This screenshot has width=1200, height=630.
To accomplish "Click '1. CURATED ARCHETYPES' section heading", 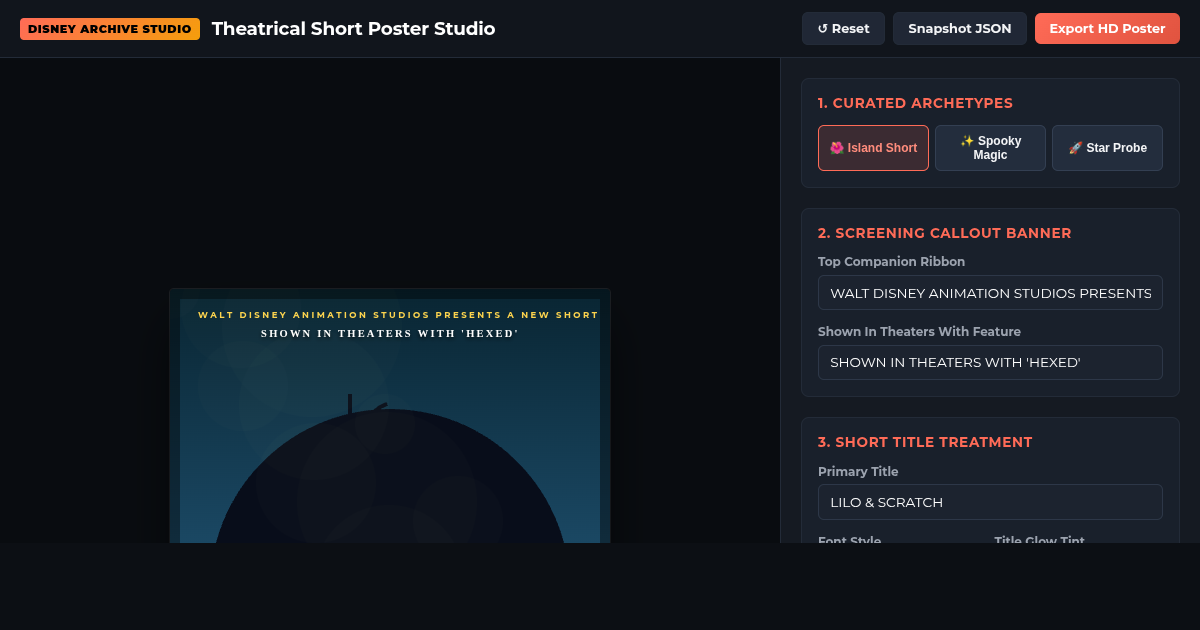I will tap(915, 103).
